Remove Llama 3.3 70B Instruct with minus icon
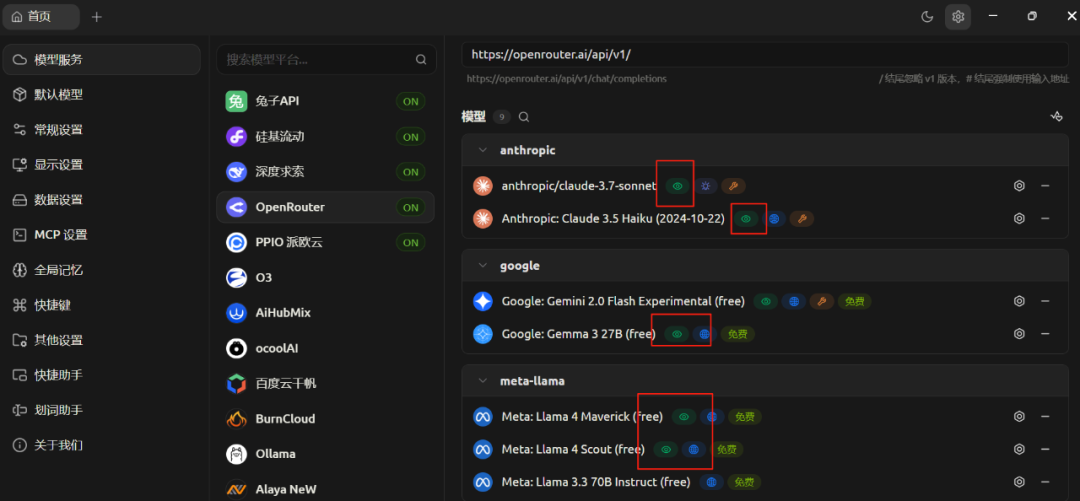The height and width of the screenshot is (501, 1080). click(x=1045, y=482)
